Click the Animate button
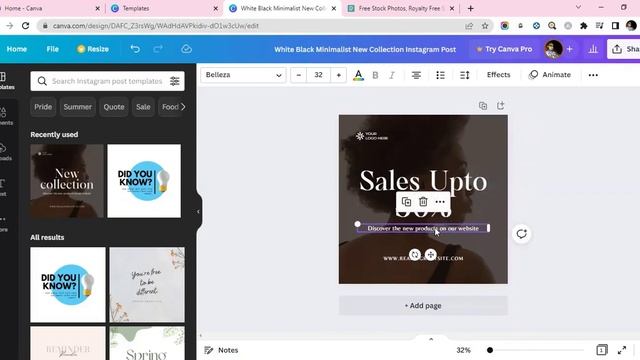Image resolution: width=640 pixels, height=360 pixels. pos(550,75)
